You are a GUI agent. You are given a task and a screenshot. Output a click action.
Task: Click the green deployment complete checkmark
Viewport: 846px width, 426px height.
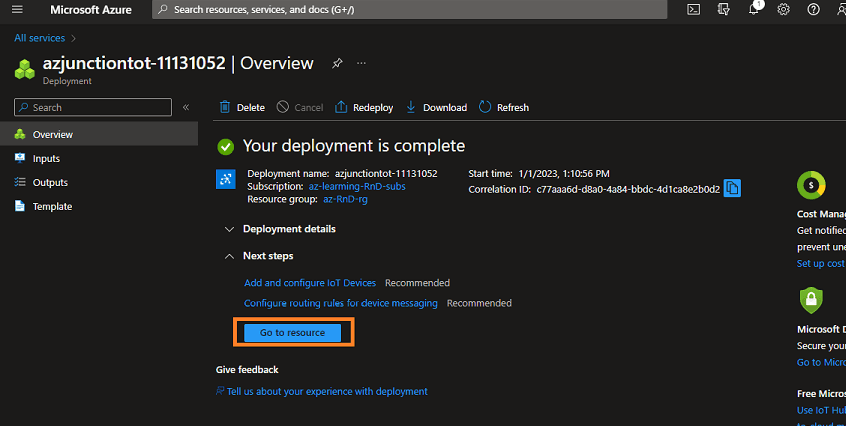coord(226,147)
